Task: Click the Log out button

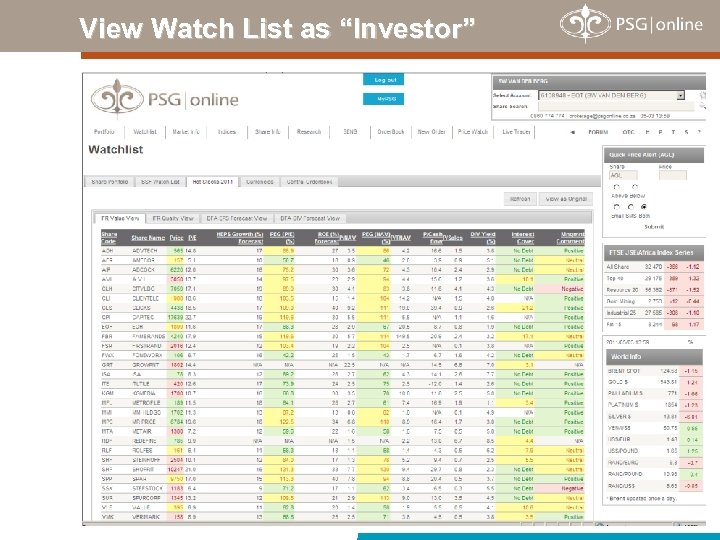Action: coord(383,80)
